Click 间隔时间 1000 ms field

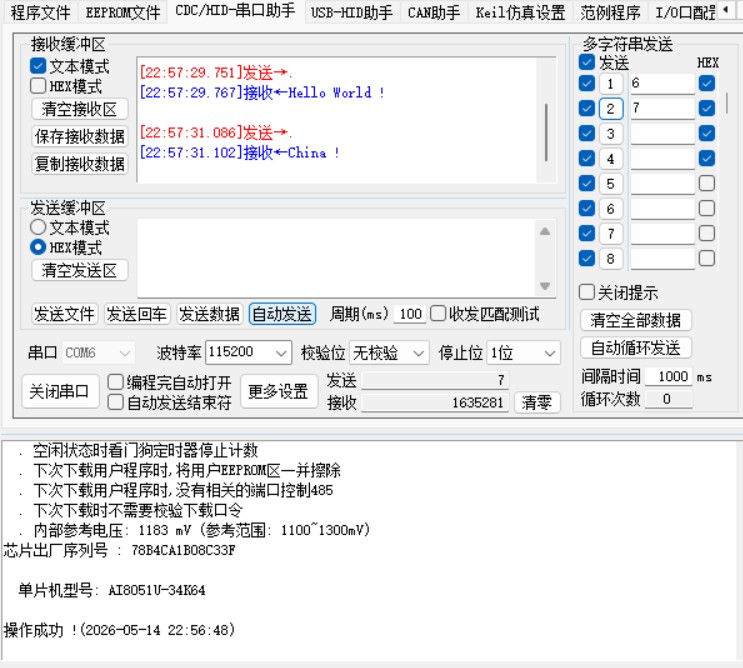[x=669, y=377]
